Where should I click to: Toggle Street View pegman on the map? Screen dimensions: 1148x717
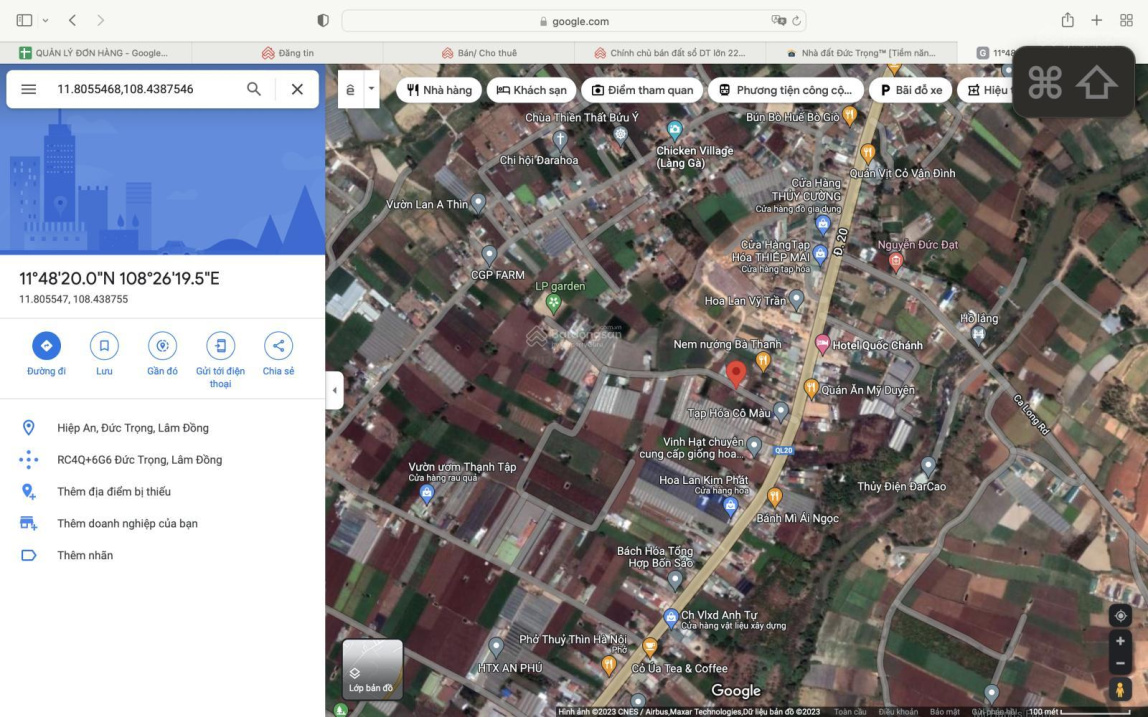coord(1120,690)
